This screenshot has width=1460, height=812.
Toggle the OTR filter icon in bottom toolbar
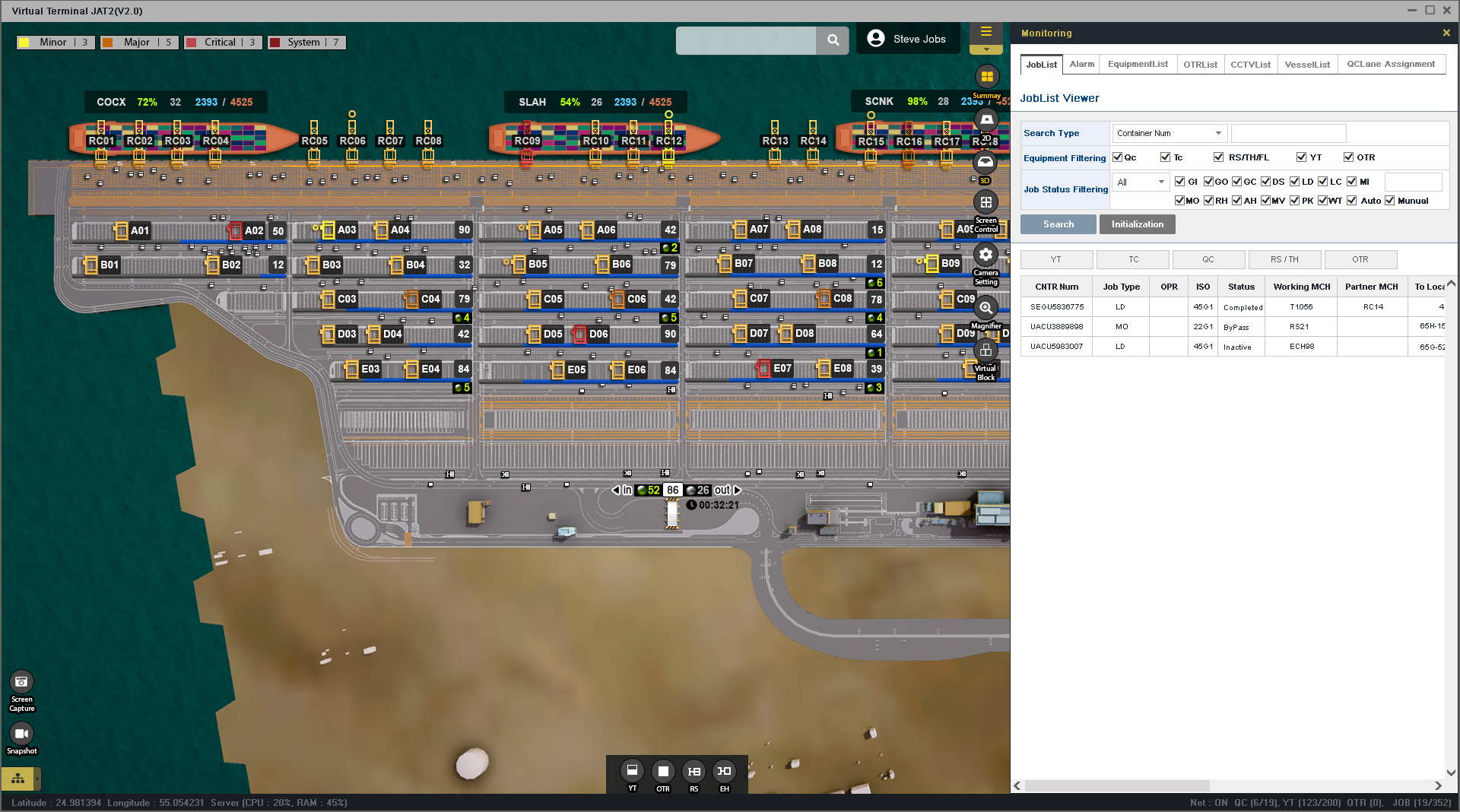point(662,771)
